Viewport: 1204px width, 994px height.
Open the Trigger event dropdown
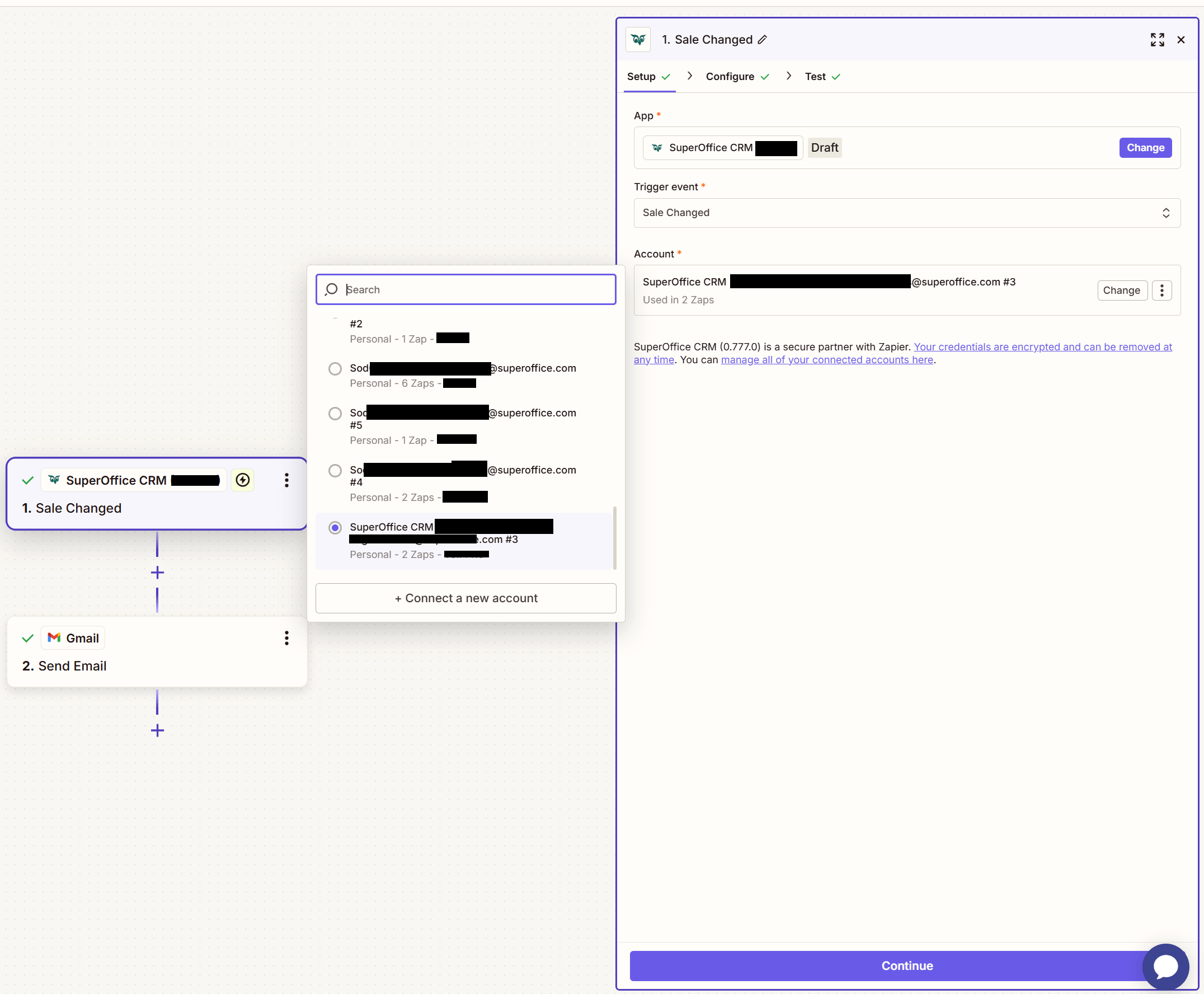[906, 213]
